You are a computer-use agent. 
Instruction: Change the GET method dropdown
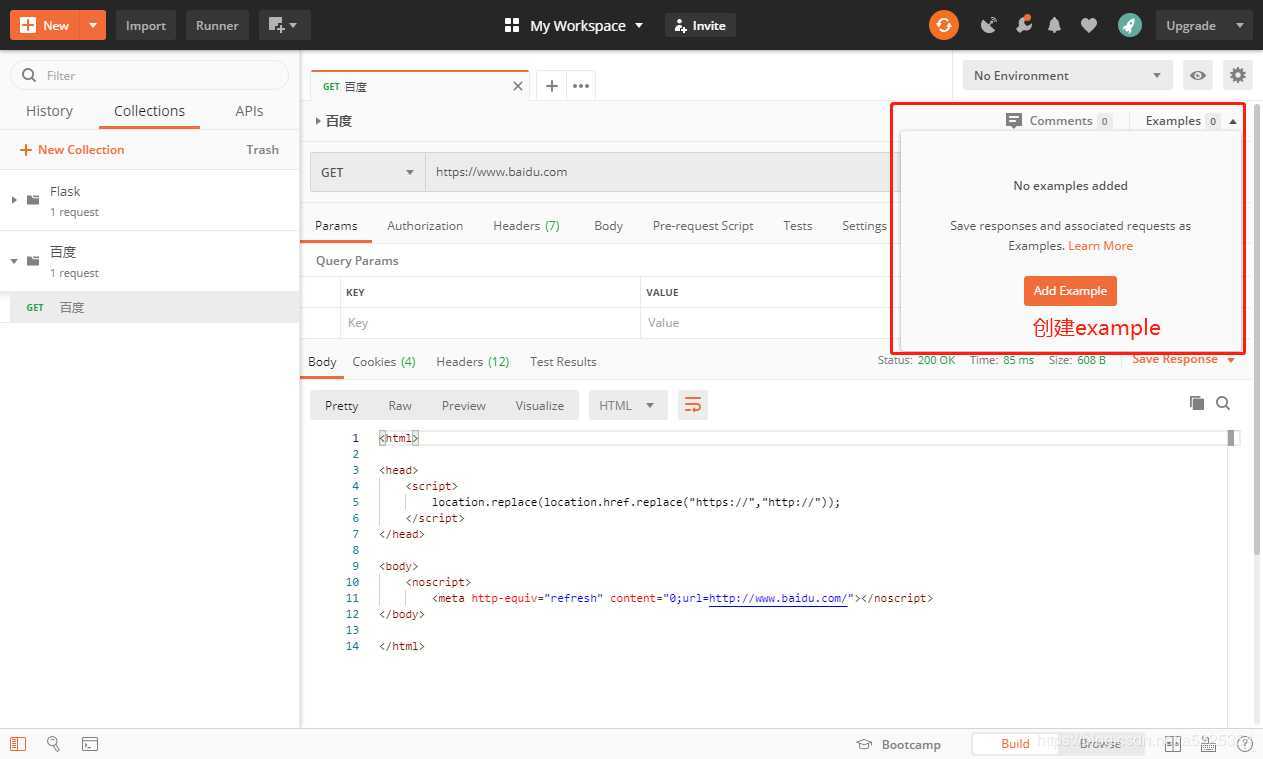coord(367,172)
